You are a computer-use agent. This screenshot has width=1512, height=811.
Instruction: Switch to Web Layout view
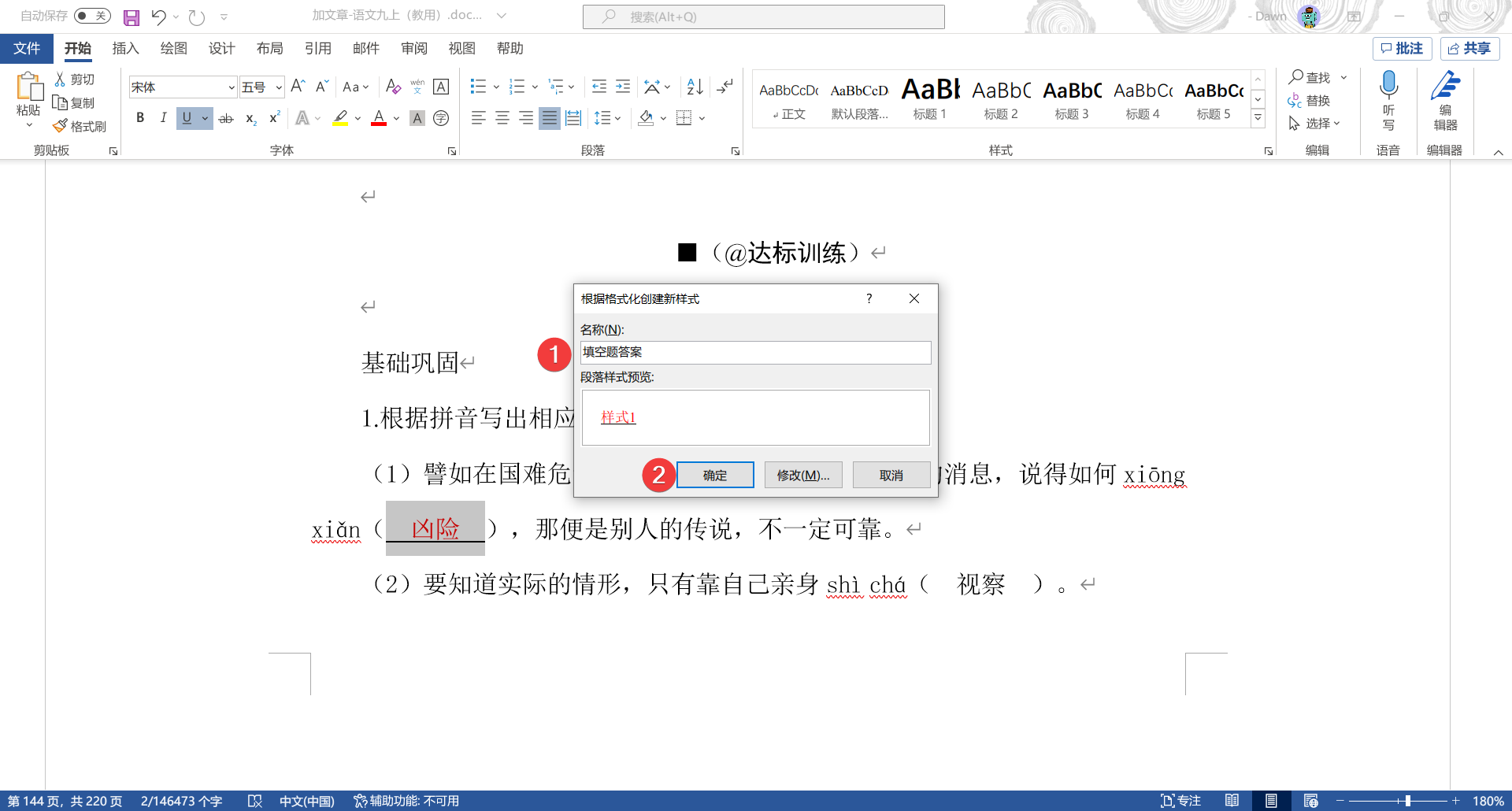click(x=1310, y=801)
